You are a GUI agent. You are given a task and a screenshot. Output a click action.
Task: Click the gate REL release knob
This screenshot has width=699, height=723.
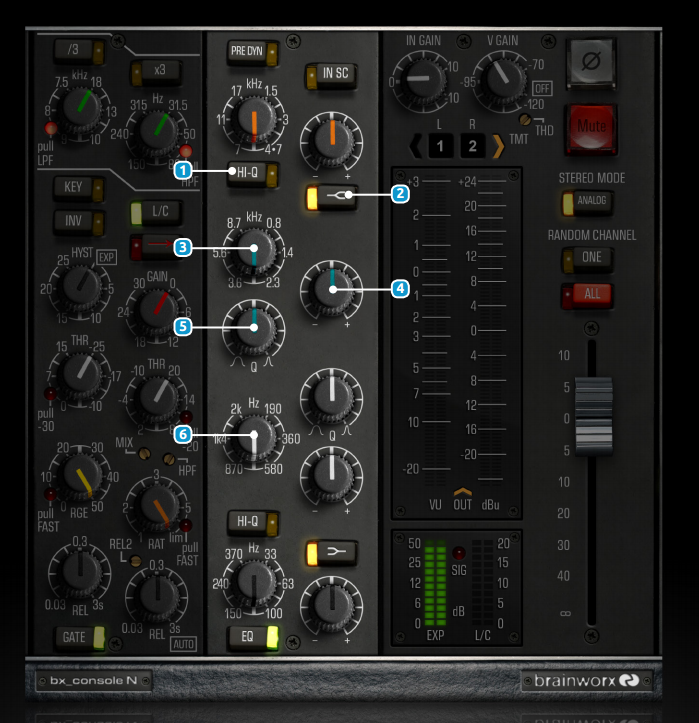tap(81, 573)
